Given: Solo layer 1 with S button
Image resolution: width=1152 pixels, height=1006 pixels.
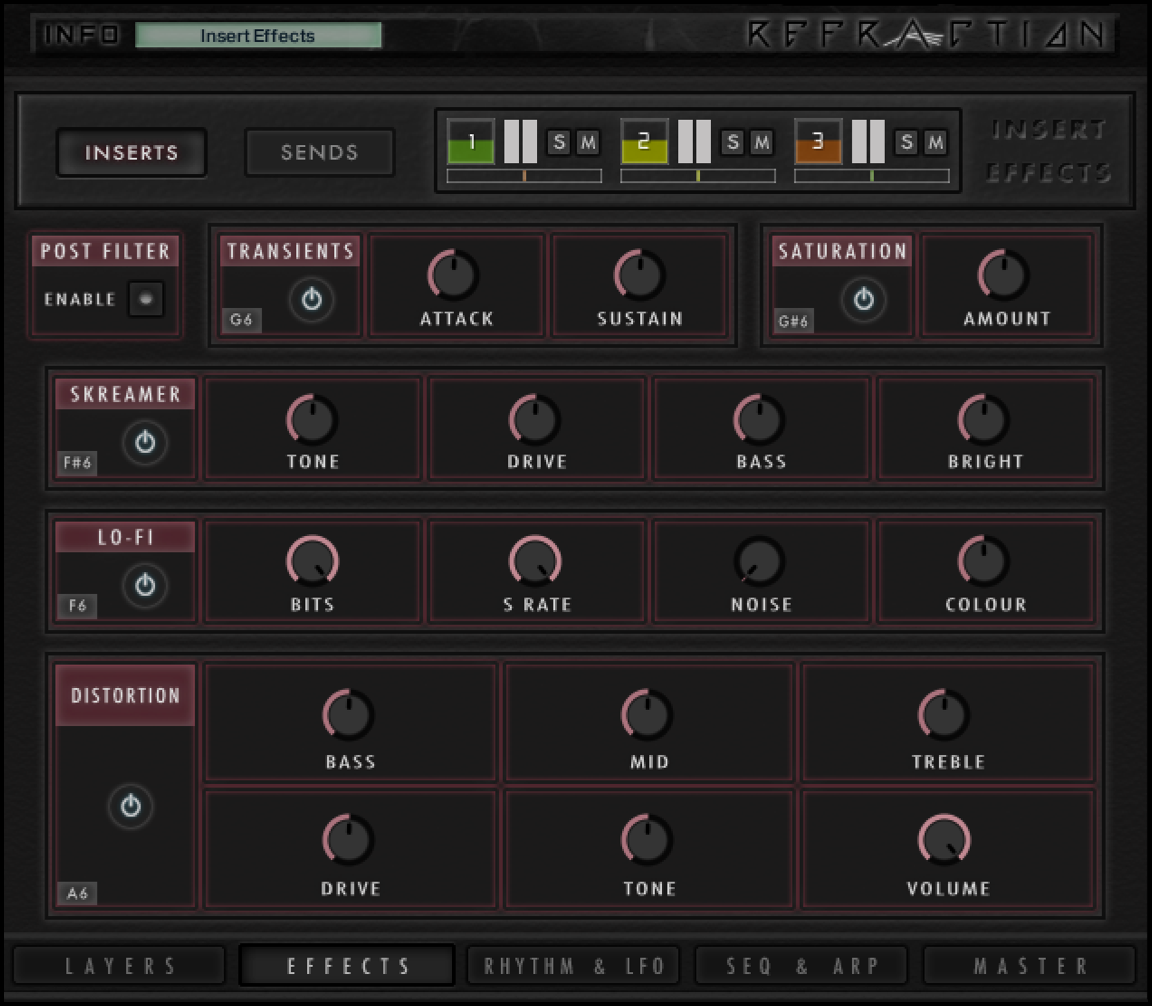Looking at the screenshot, I should coord(559,142).
